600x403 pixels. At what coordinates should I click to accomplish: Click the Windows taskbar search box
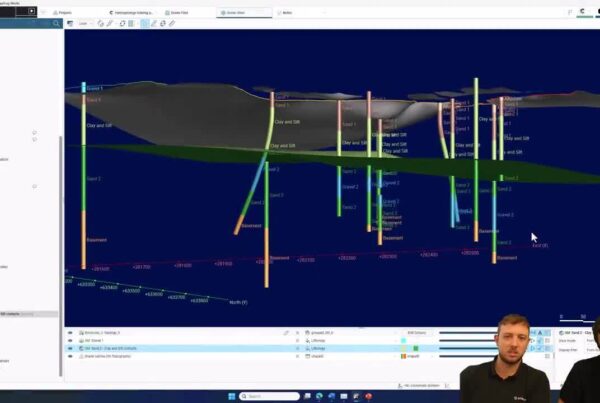[x=250, y=394]
